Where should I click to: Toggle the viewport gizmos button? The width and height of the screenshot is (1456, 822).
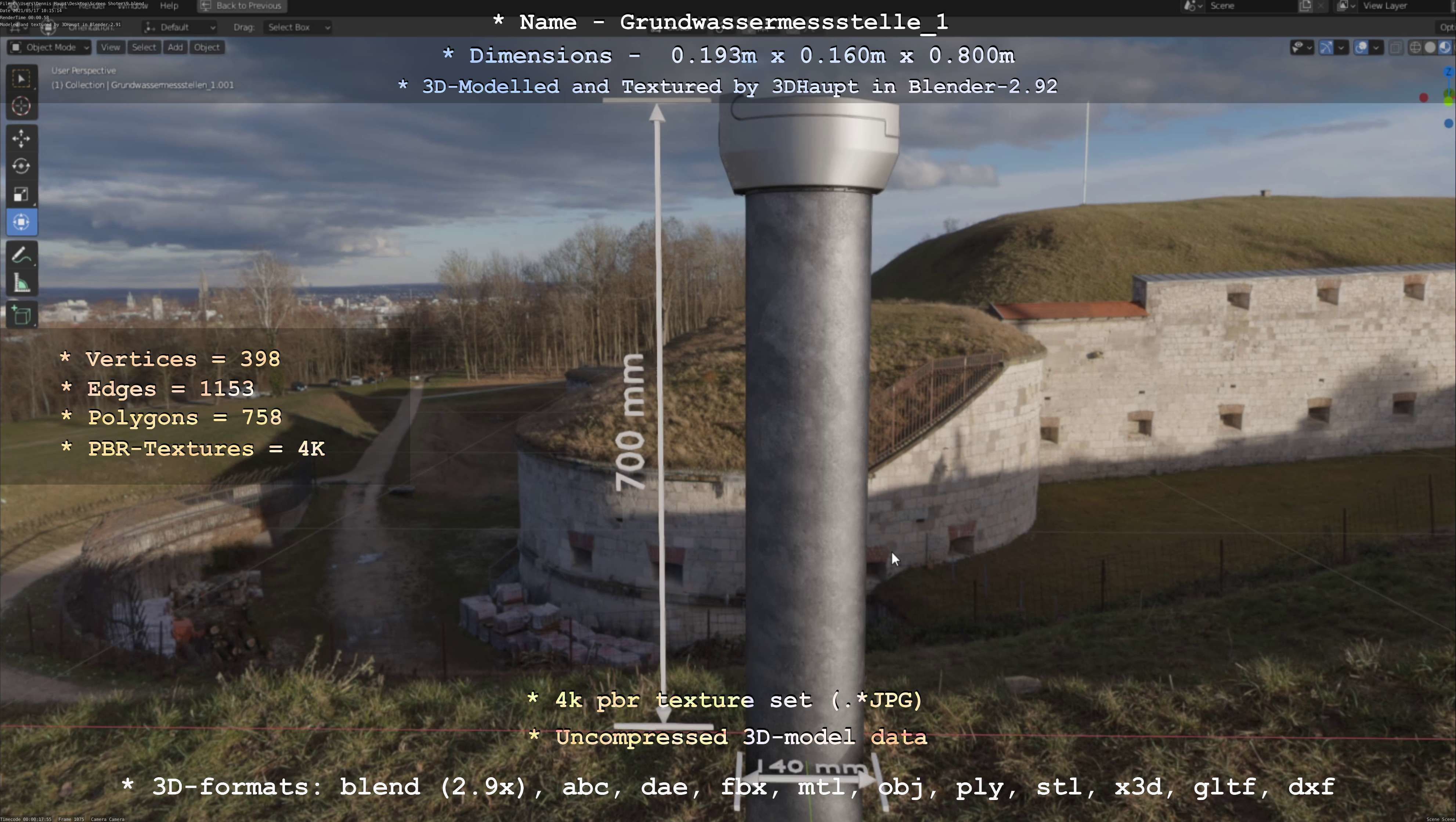point(1326,47)
